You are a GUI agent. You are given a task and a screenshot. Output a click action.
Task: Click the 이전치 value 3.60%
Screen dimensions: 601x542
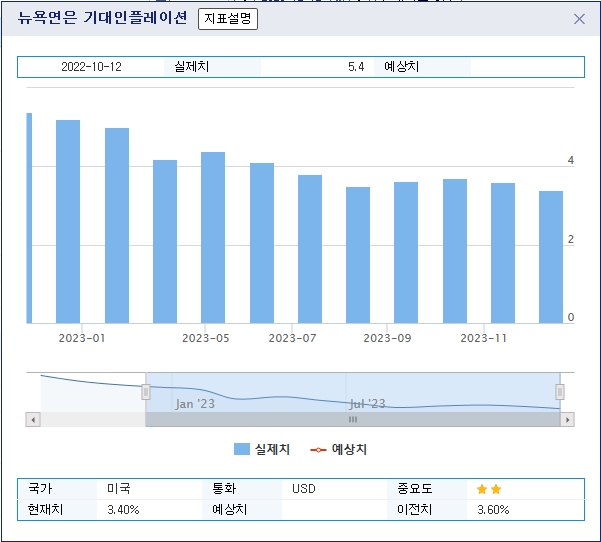(x=493, y=510)
